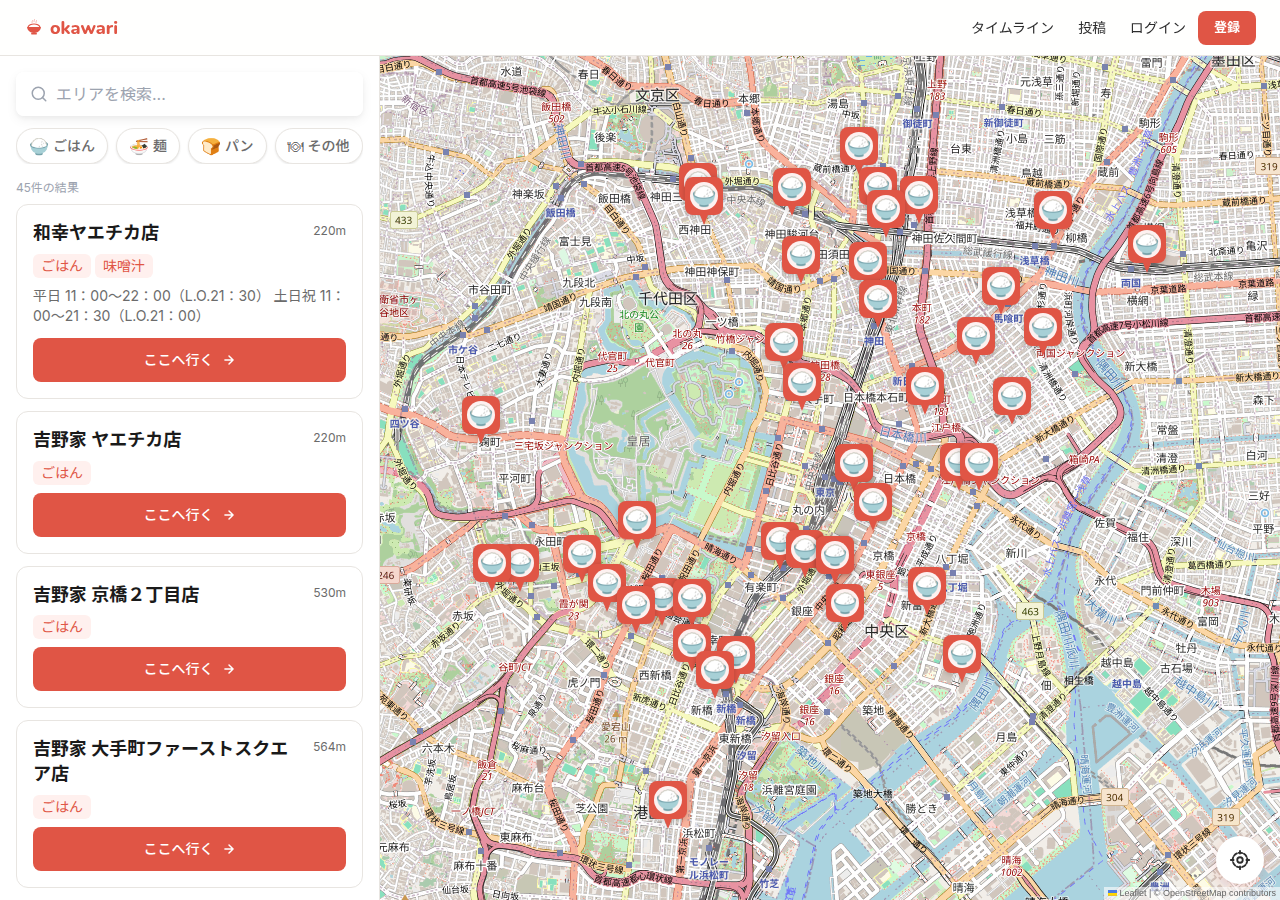Click ここへ行く for 和幸ヤエチカ店
This screenshot has width=1280, height=900.
tap(189, 360)
